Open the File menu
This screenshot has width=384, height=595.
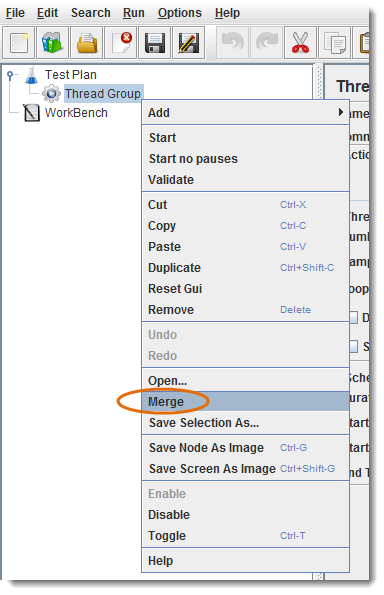[15, 13]
